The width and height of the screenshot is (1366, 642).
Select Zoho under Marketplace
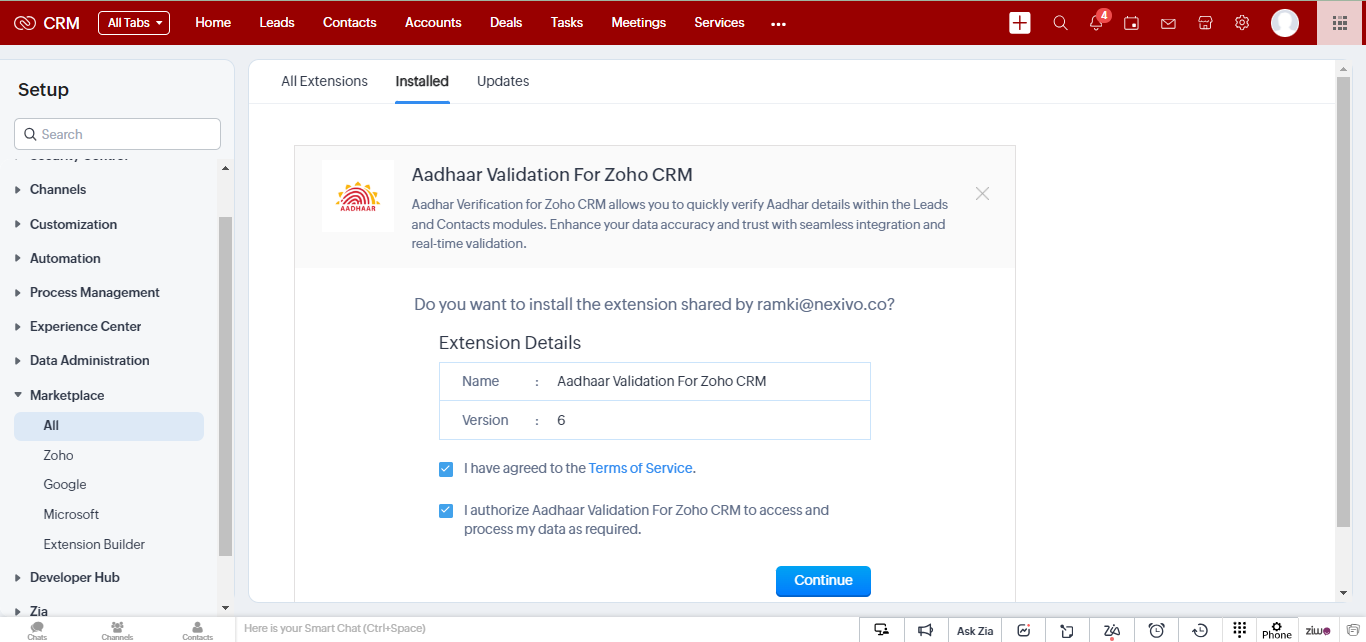pos(58,455)
